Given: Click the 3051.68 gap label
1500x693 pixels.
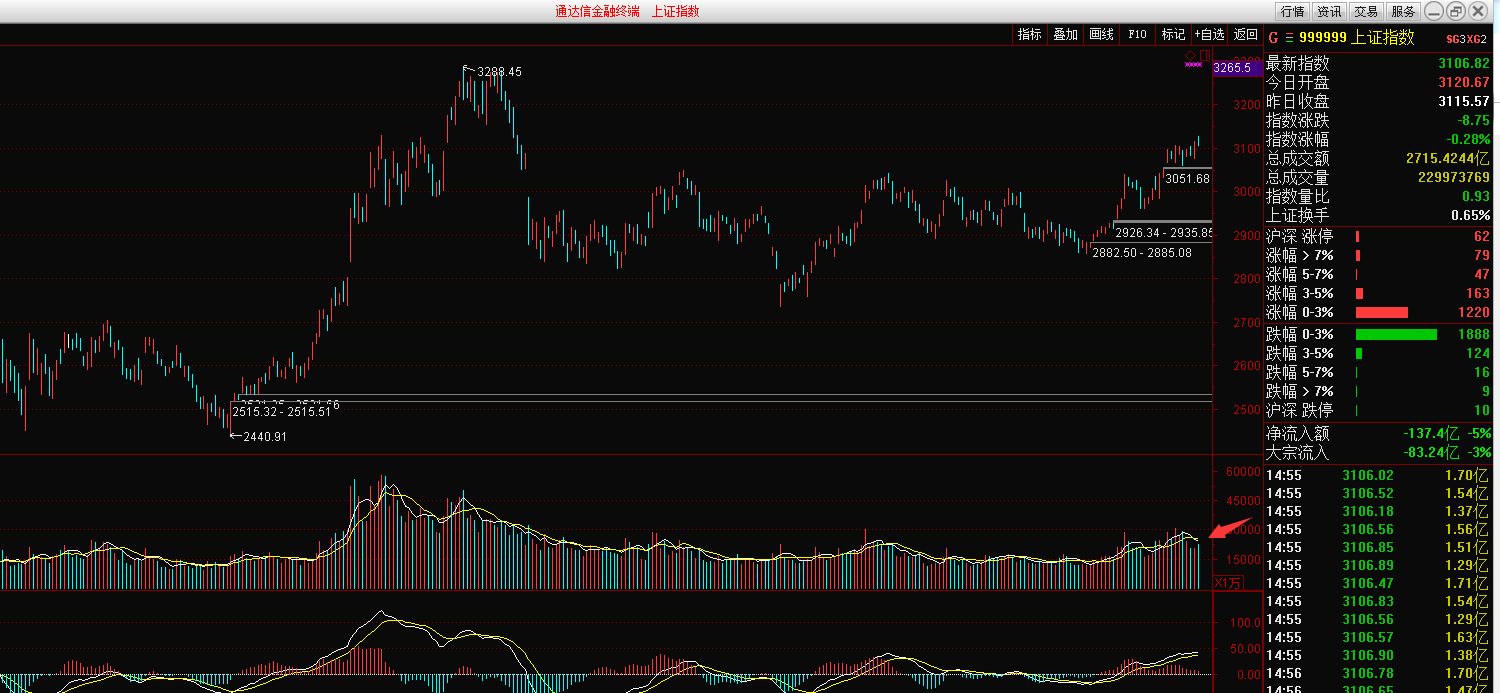Looking at the screenshot, I should [x=1187, y=179].
